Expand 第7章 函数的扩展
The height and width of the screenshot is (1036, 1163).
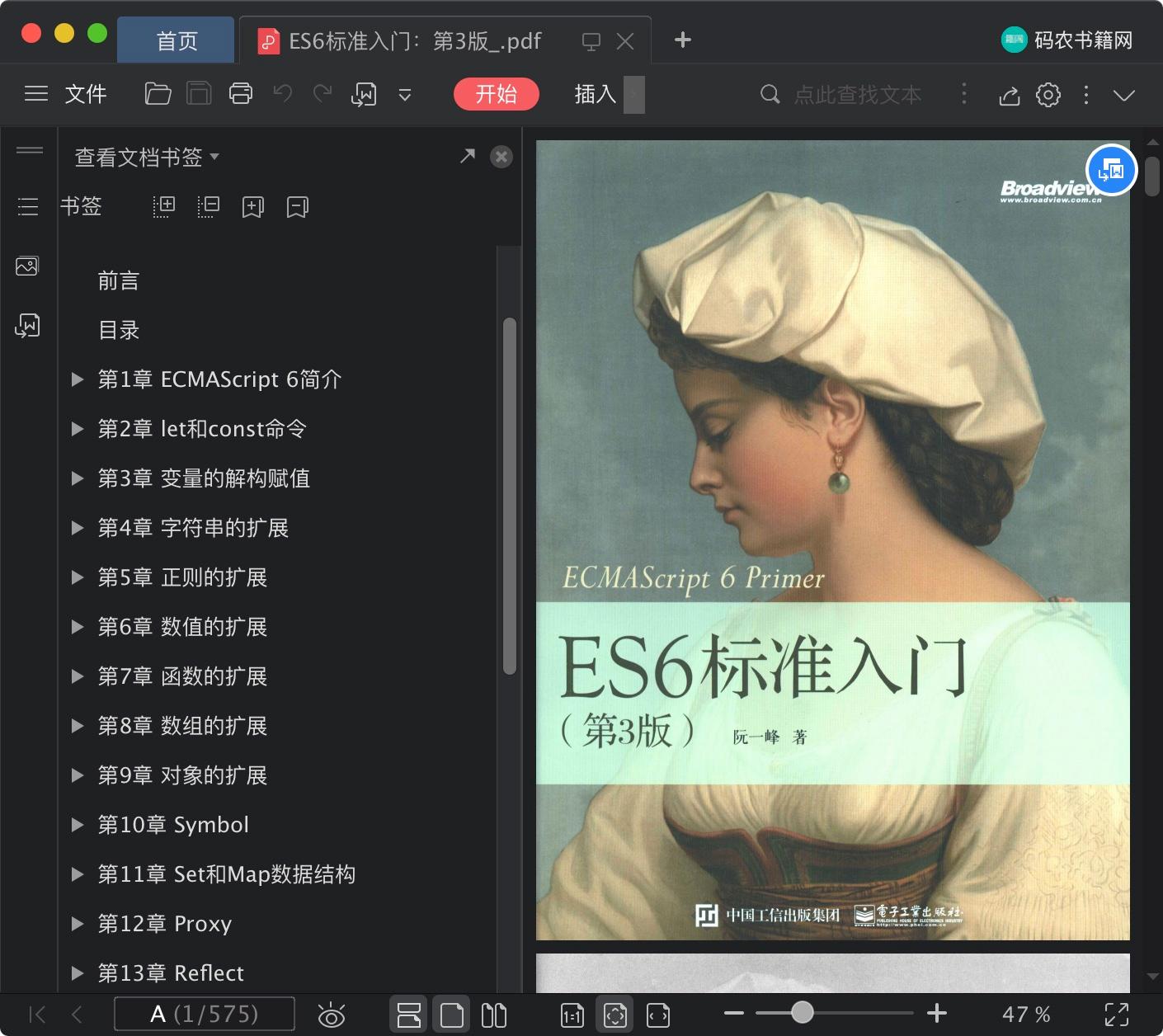pos(78,676)
